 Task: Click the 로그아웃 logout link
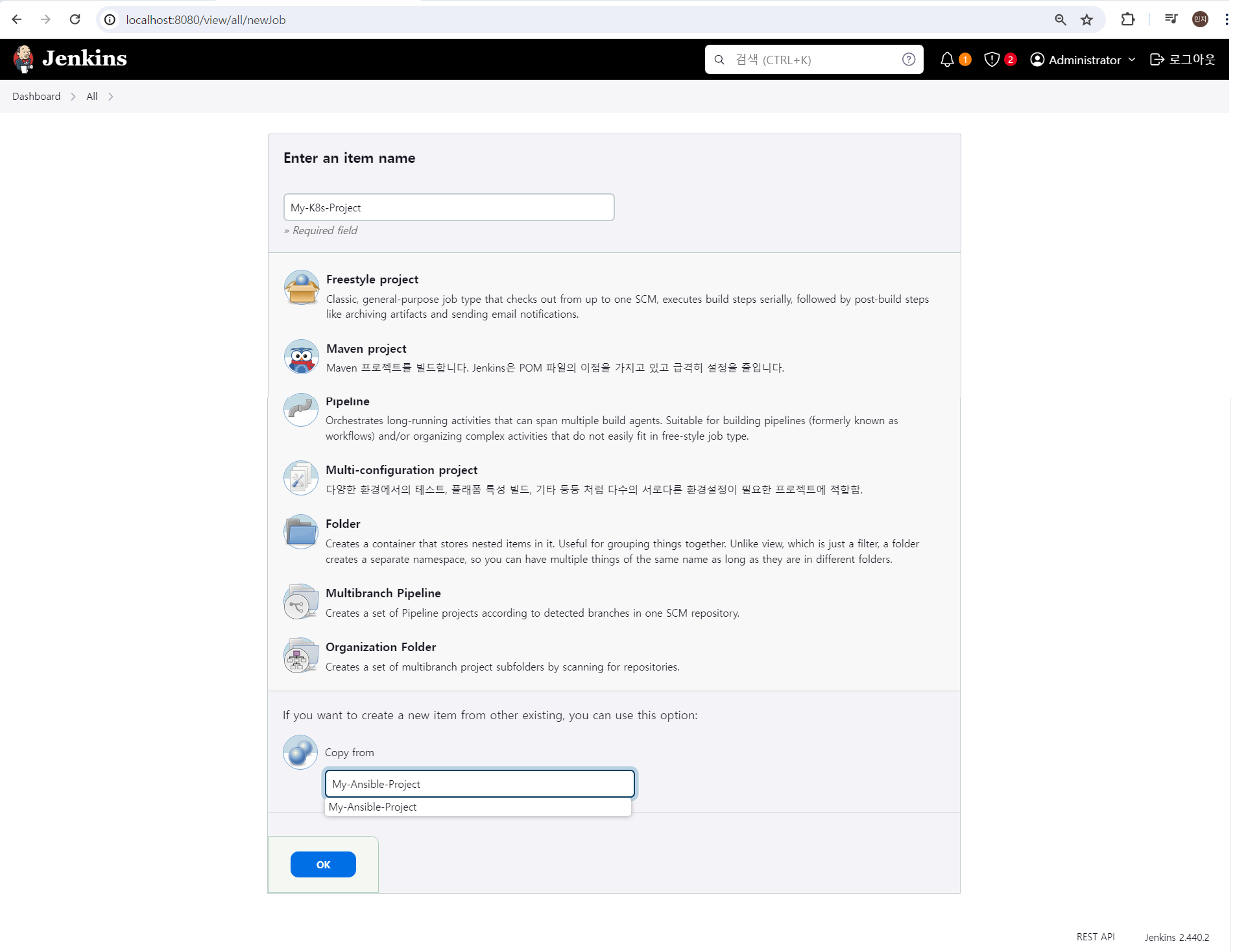[x=1182, y=60]
